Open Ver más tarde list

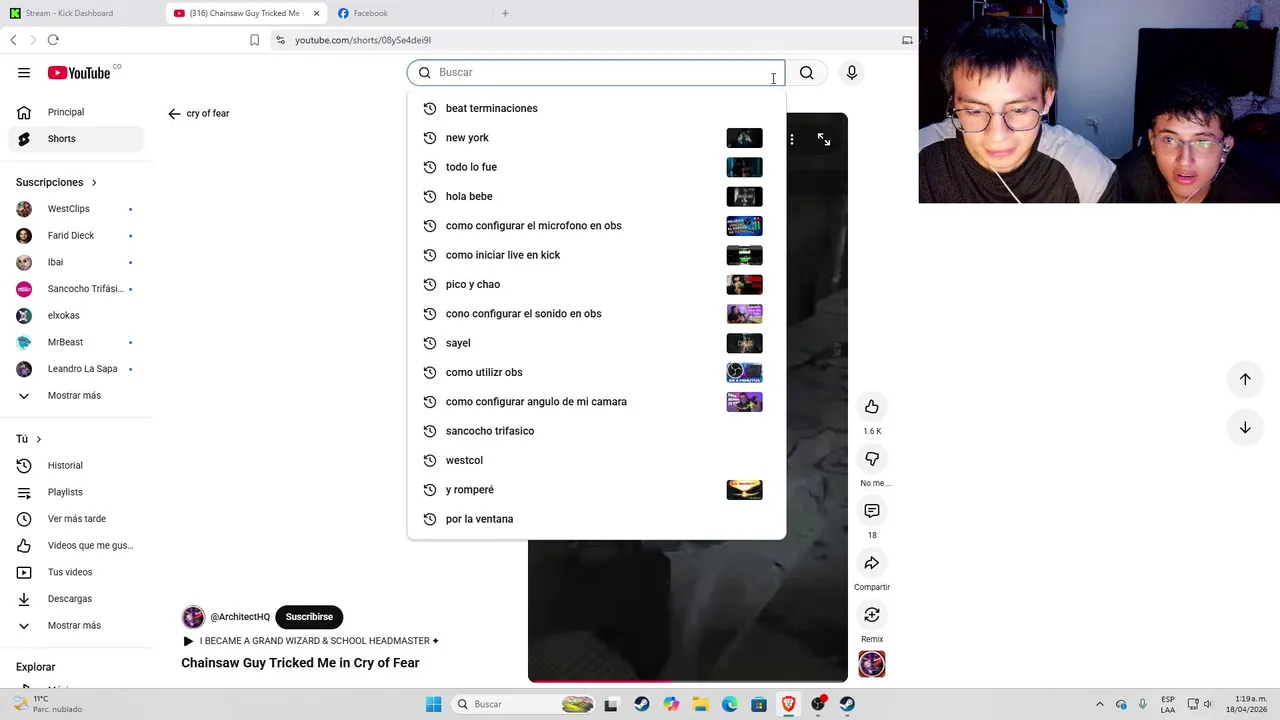tap(76, 519)
